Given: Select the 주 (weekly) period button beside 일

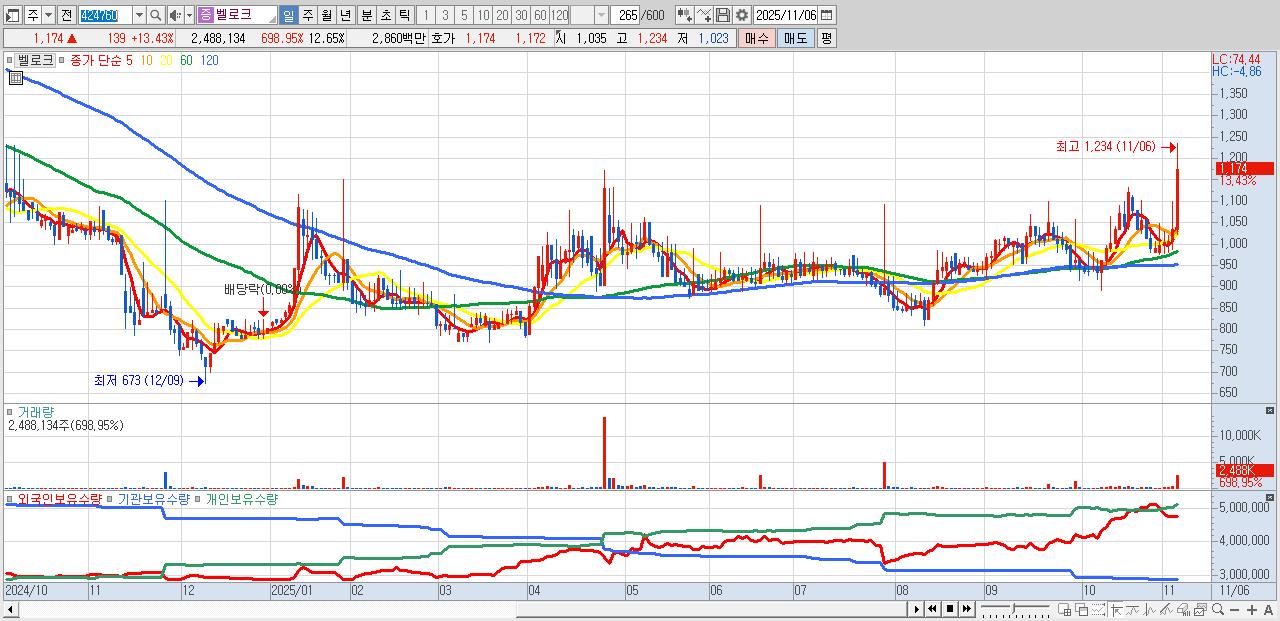Looking at the screenshot, I should (x=307, y=15).
